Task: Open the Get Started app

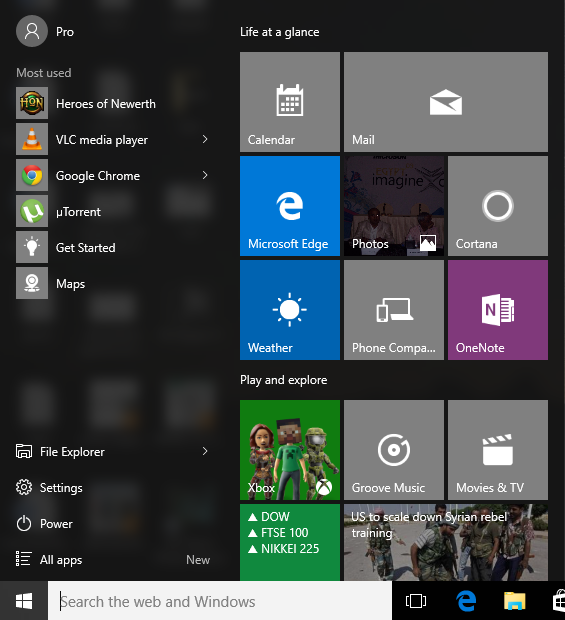Action: point(113,248)
